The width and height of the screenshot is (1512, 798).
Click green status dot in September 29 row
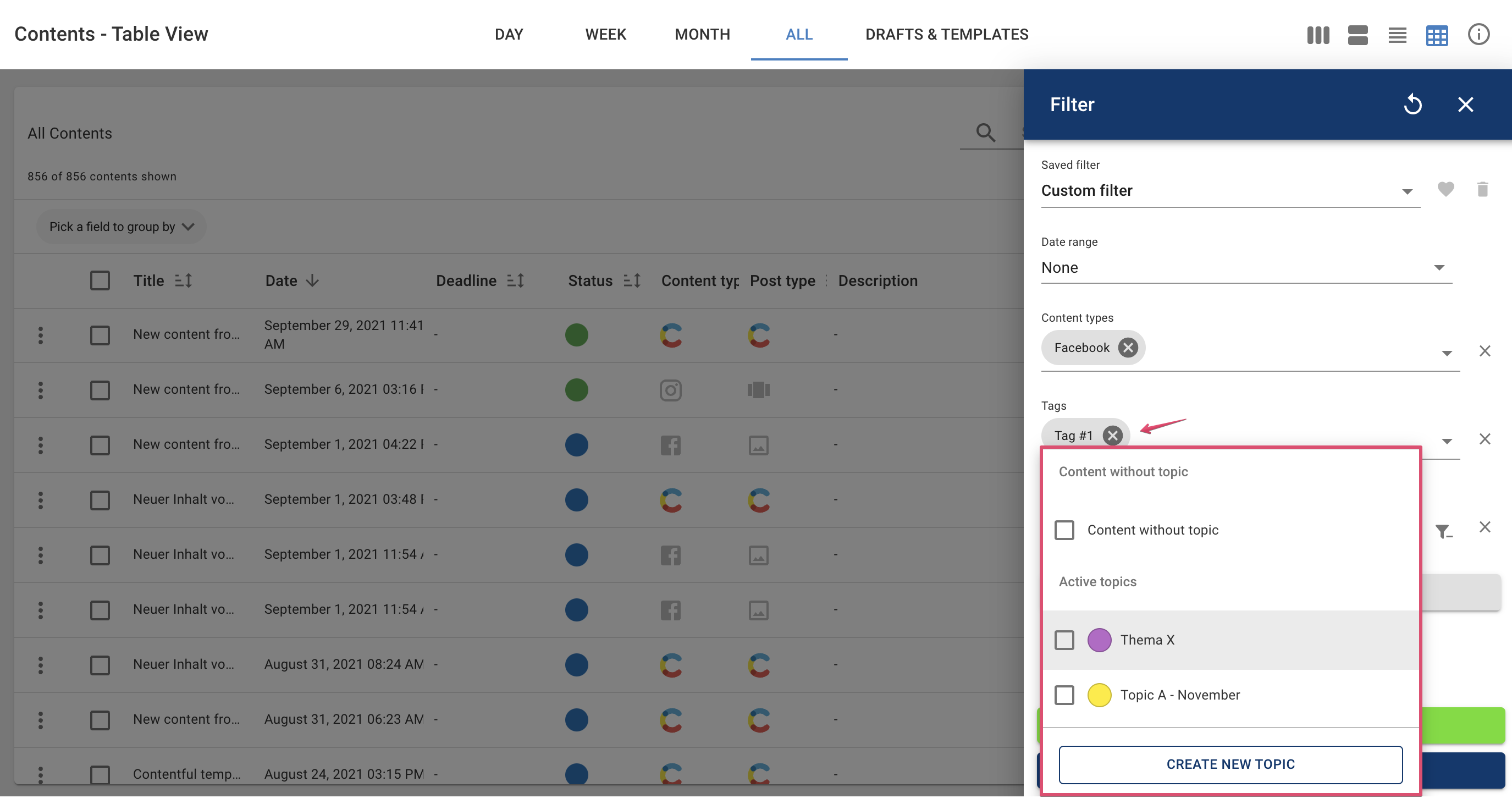[576, 335]
